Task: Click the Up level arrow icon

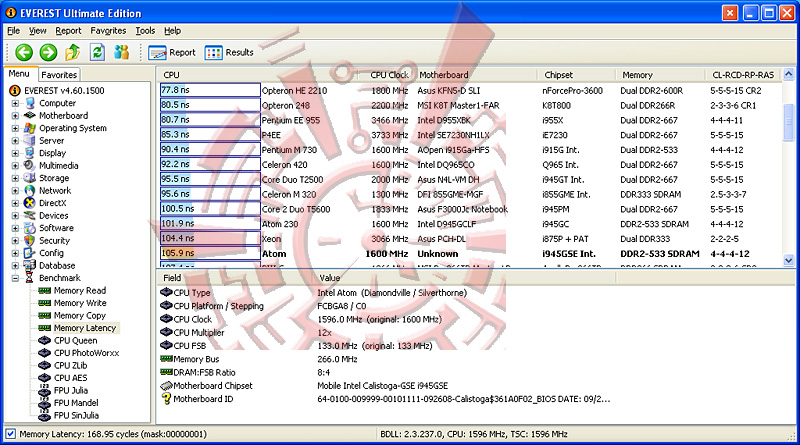Action: coord(72,52)
